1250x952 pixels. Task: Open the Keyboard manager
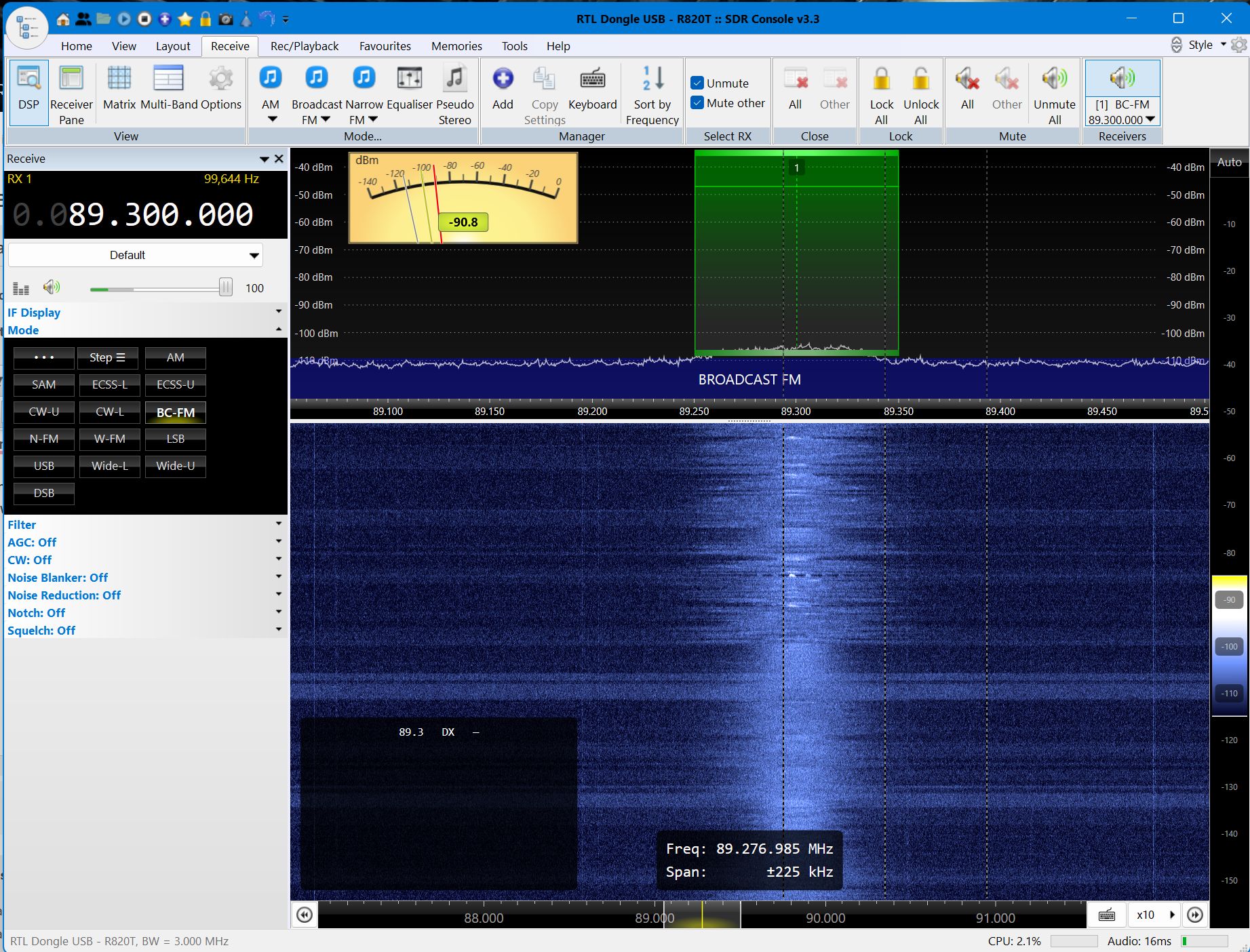(591, 92)
